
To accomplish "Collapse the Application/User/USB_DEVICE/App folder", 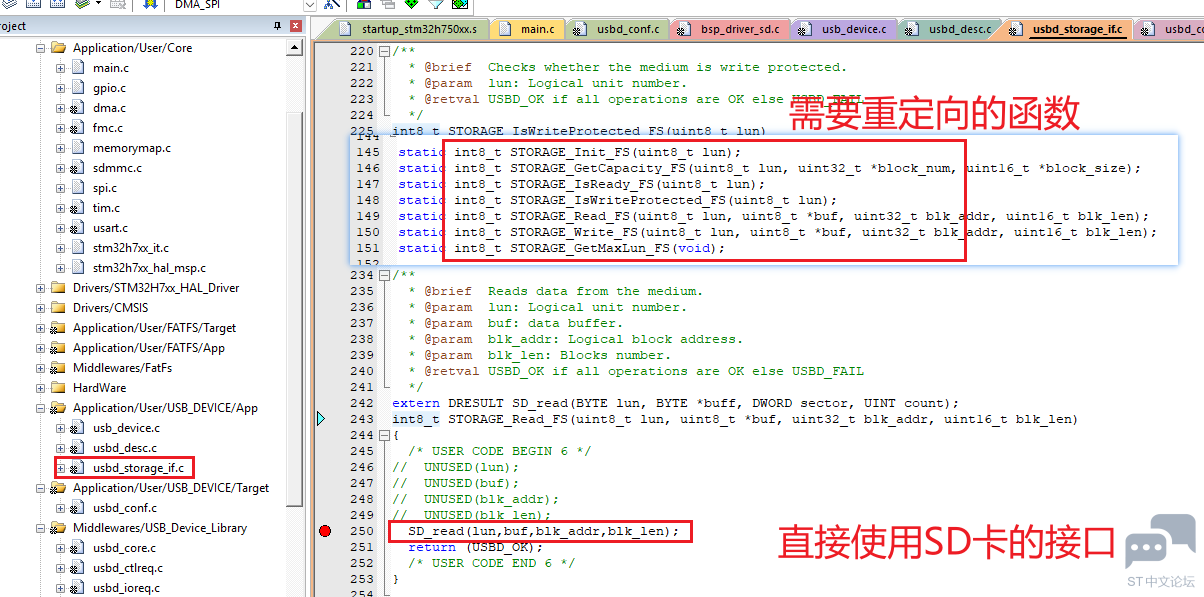I will pyautogui.click(x=41, y=408).
